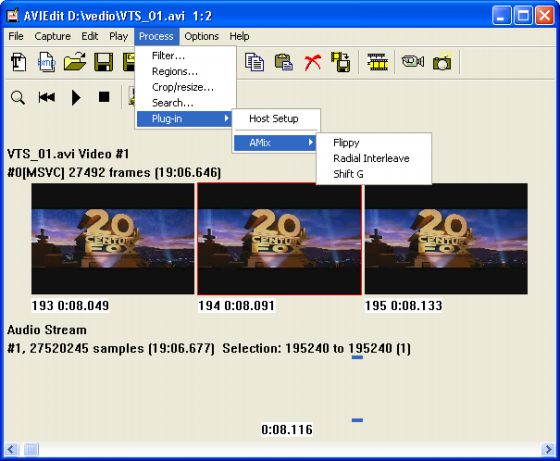Click the play button
The width and height of the screenshot is (560, 461).
click(x=76, y=97)
